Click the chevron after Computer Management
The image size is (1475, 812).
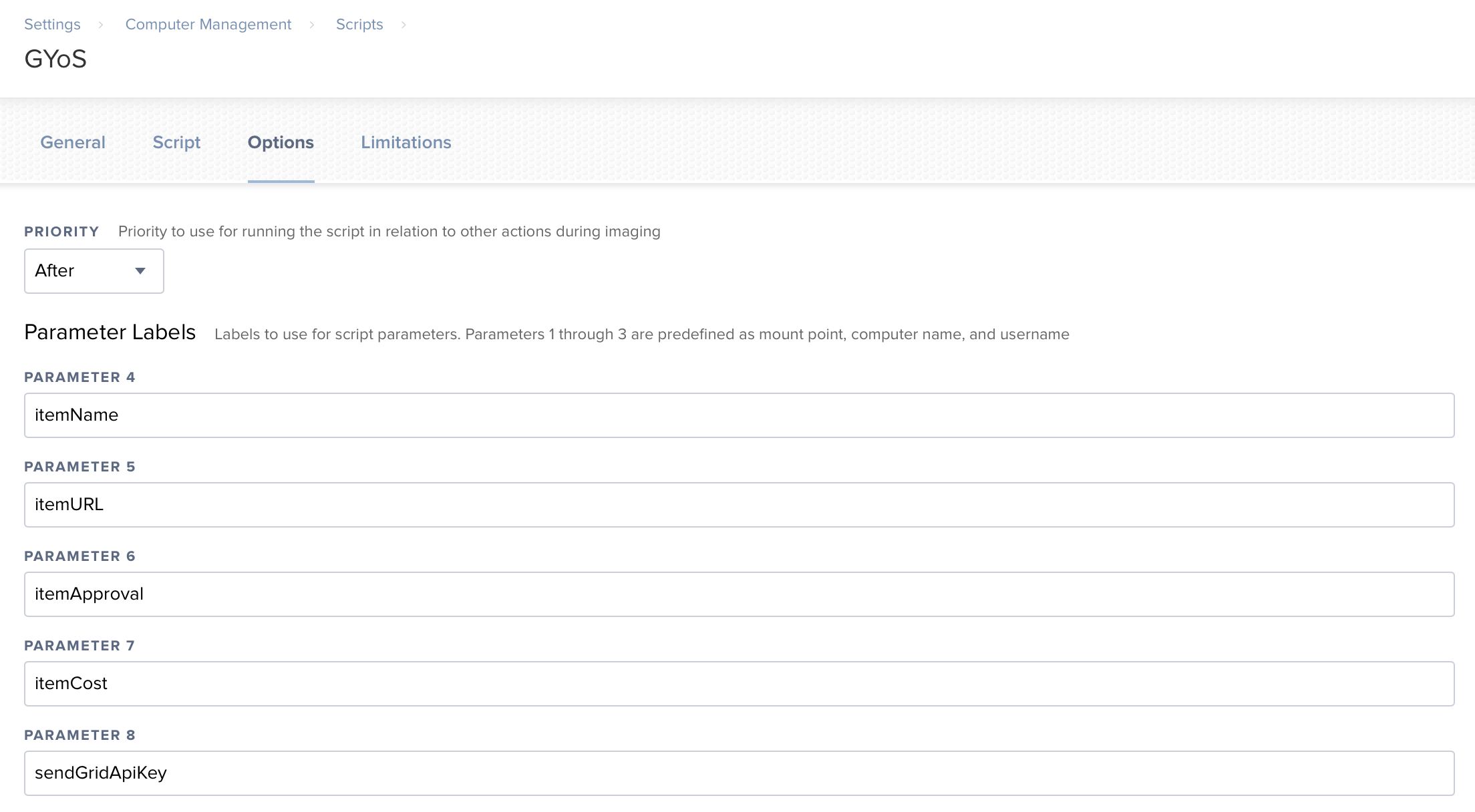(312, 25)
